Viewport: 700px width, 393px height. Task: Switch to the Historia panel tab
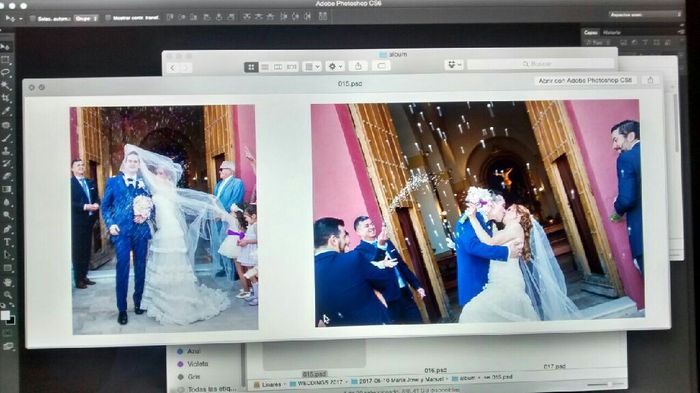coord(611,32)
